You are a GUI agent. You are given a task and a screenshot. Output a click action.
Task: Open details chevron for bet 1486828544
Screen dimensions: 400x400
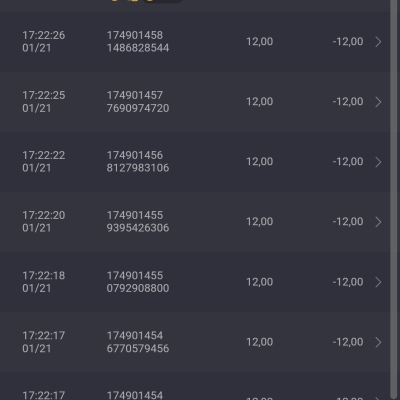pos(378,42)
